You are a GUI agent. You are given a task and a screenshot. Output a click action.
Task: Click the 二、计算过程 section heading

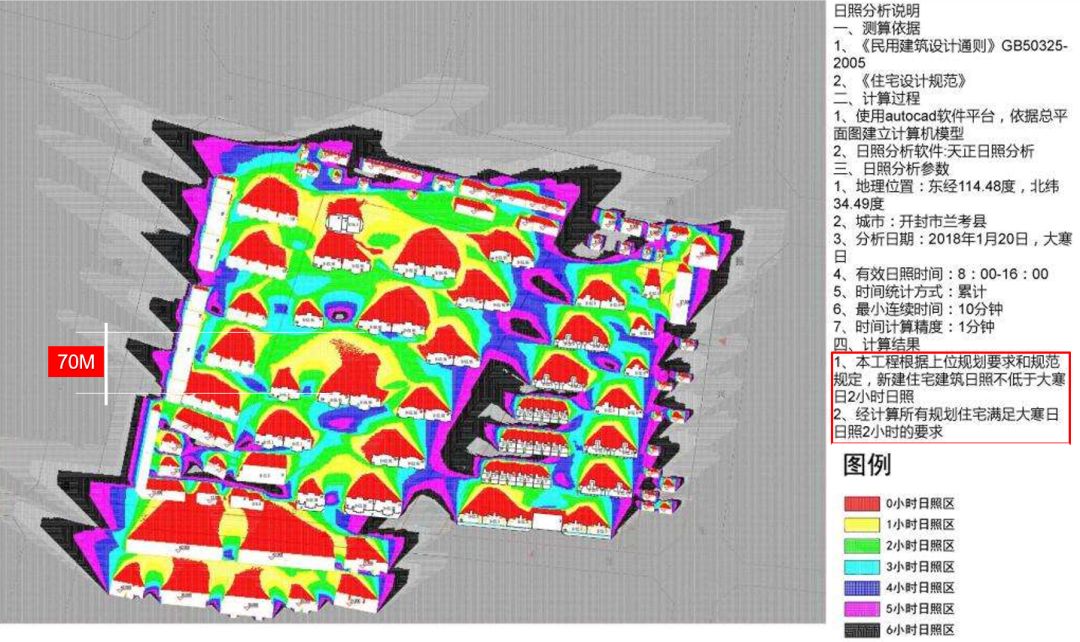click(x=876, y=99)
